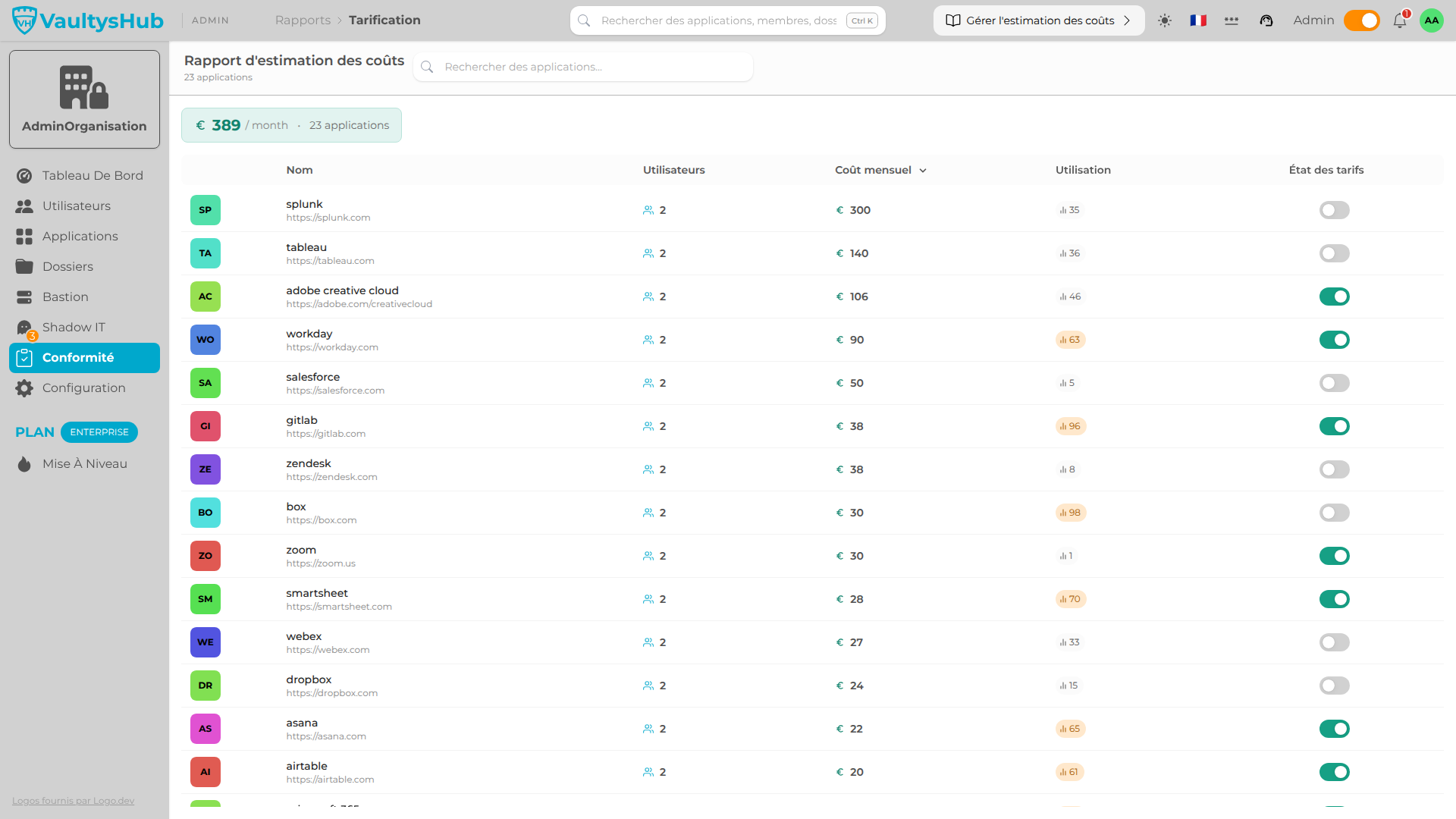Enable the box pricing toggle
This screenshot has width=1456, height=819.
pos(1334,513)
